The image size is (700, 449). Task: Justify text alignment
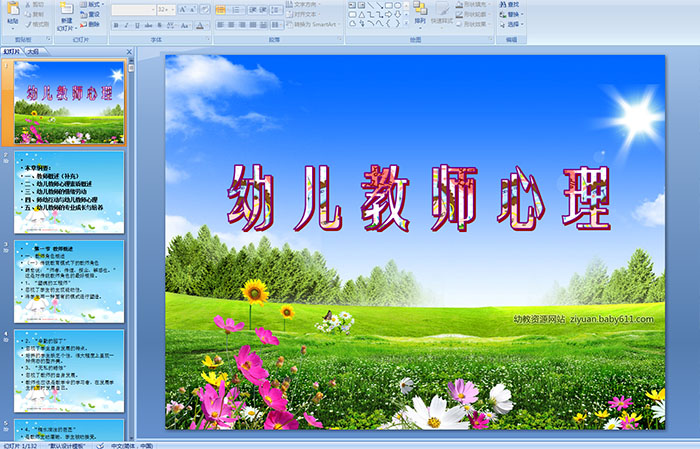tap(253, 25)
